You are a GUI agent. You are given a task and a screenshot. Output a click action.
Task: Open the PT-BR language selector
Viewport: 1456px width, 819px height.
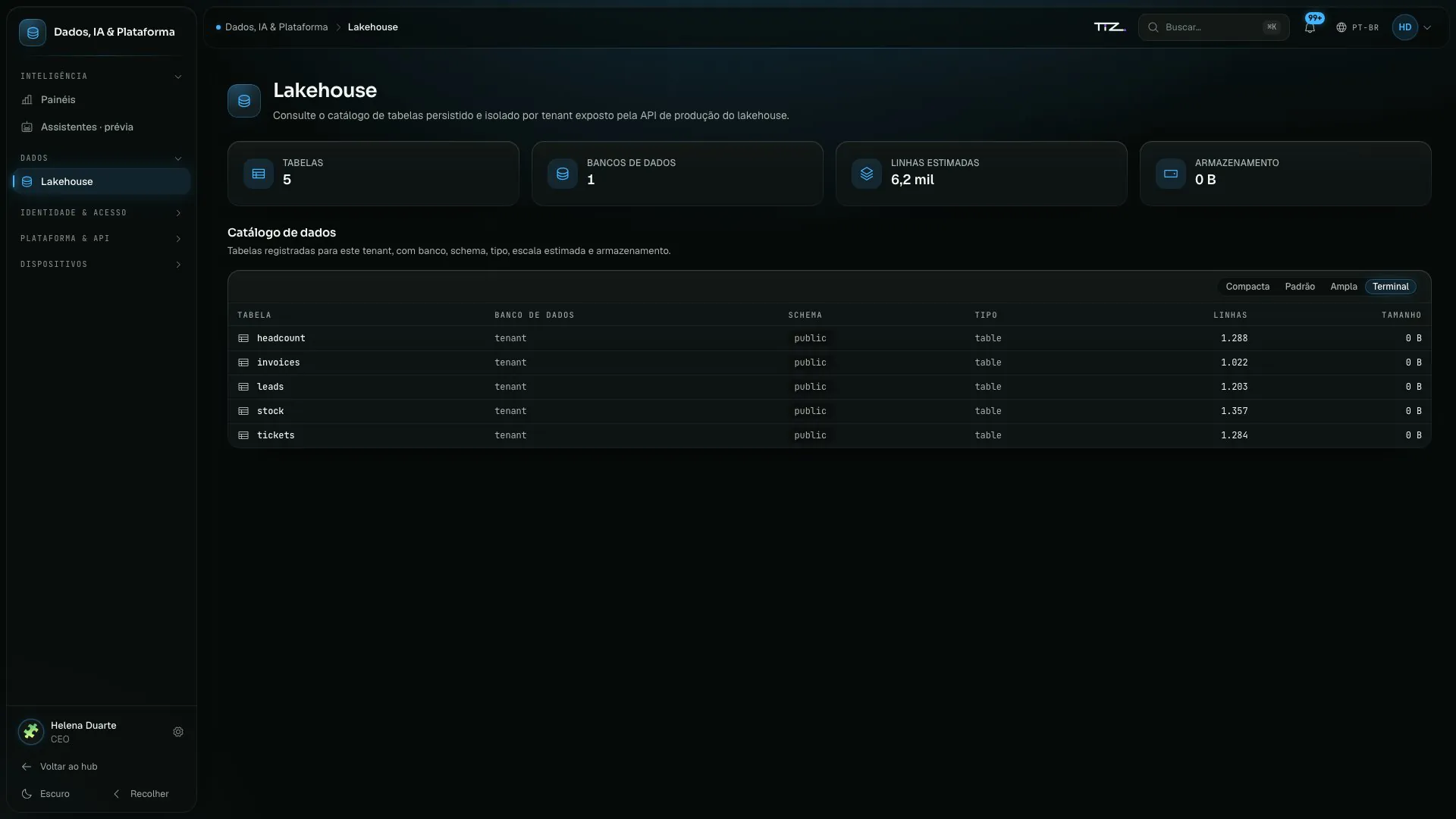click(1357, 27)
